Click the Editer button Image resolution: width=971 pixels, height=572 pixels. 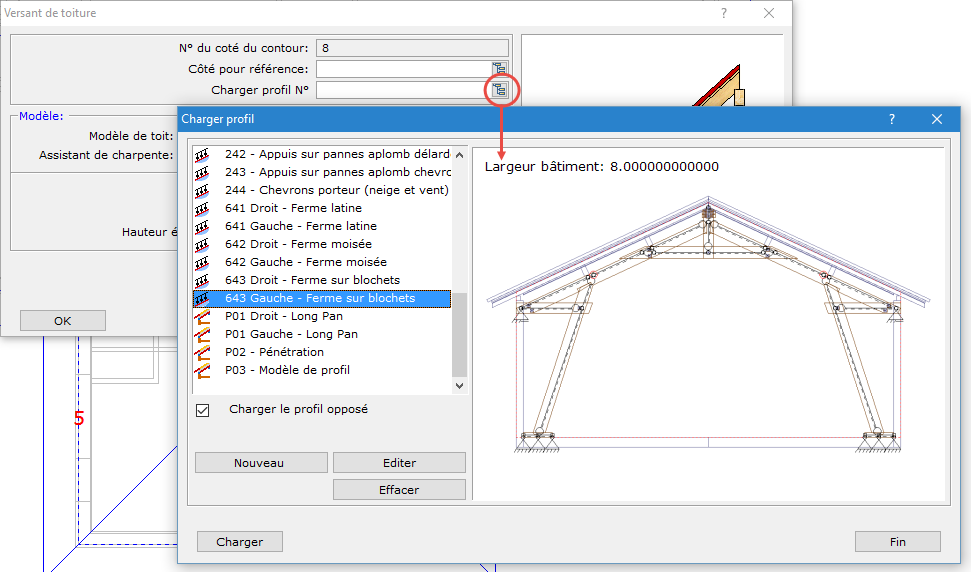click(x=399, y=463)
